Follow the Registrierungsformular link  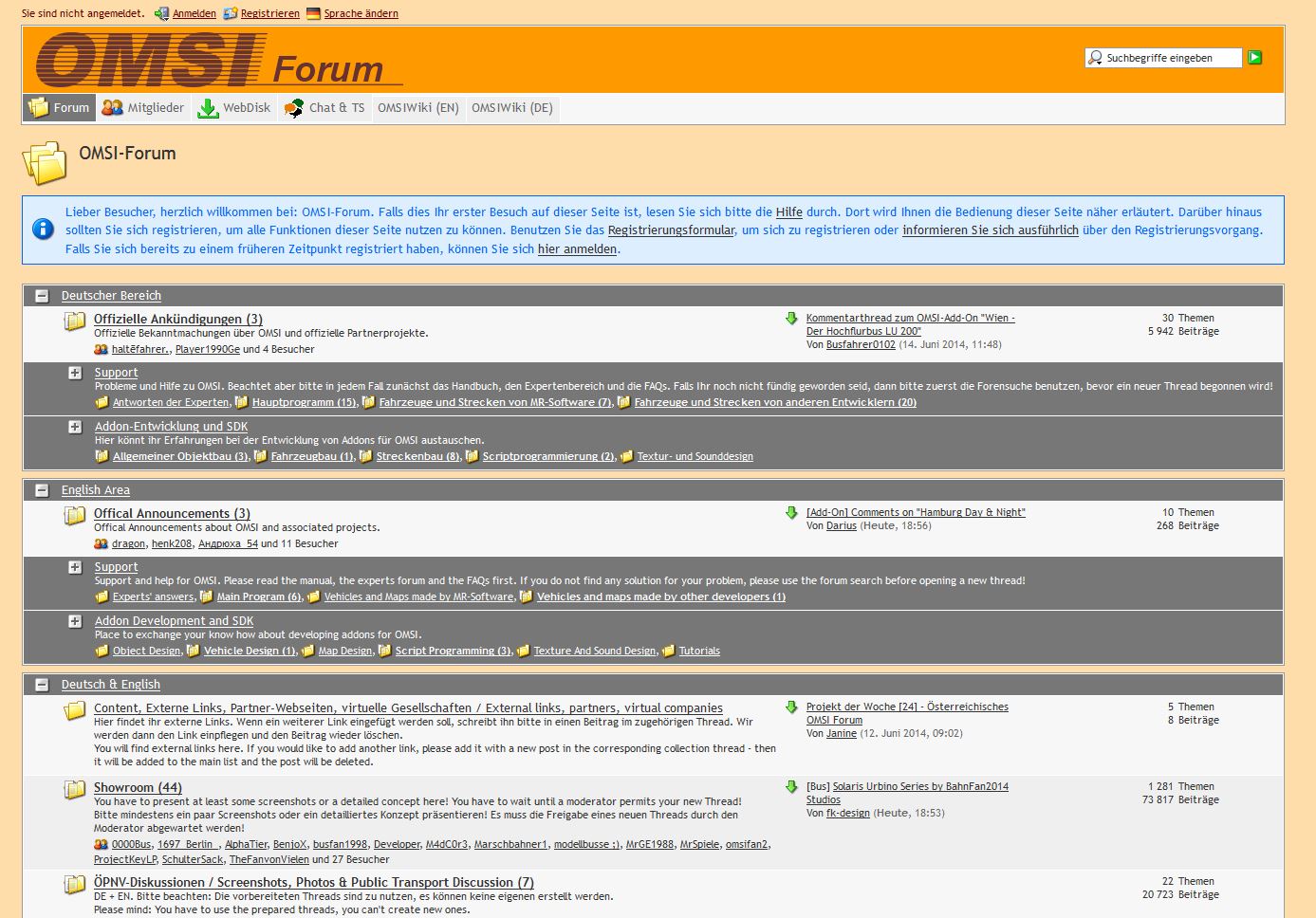[671, 230]
